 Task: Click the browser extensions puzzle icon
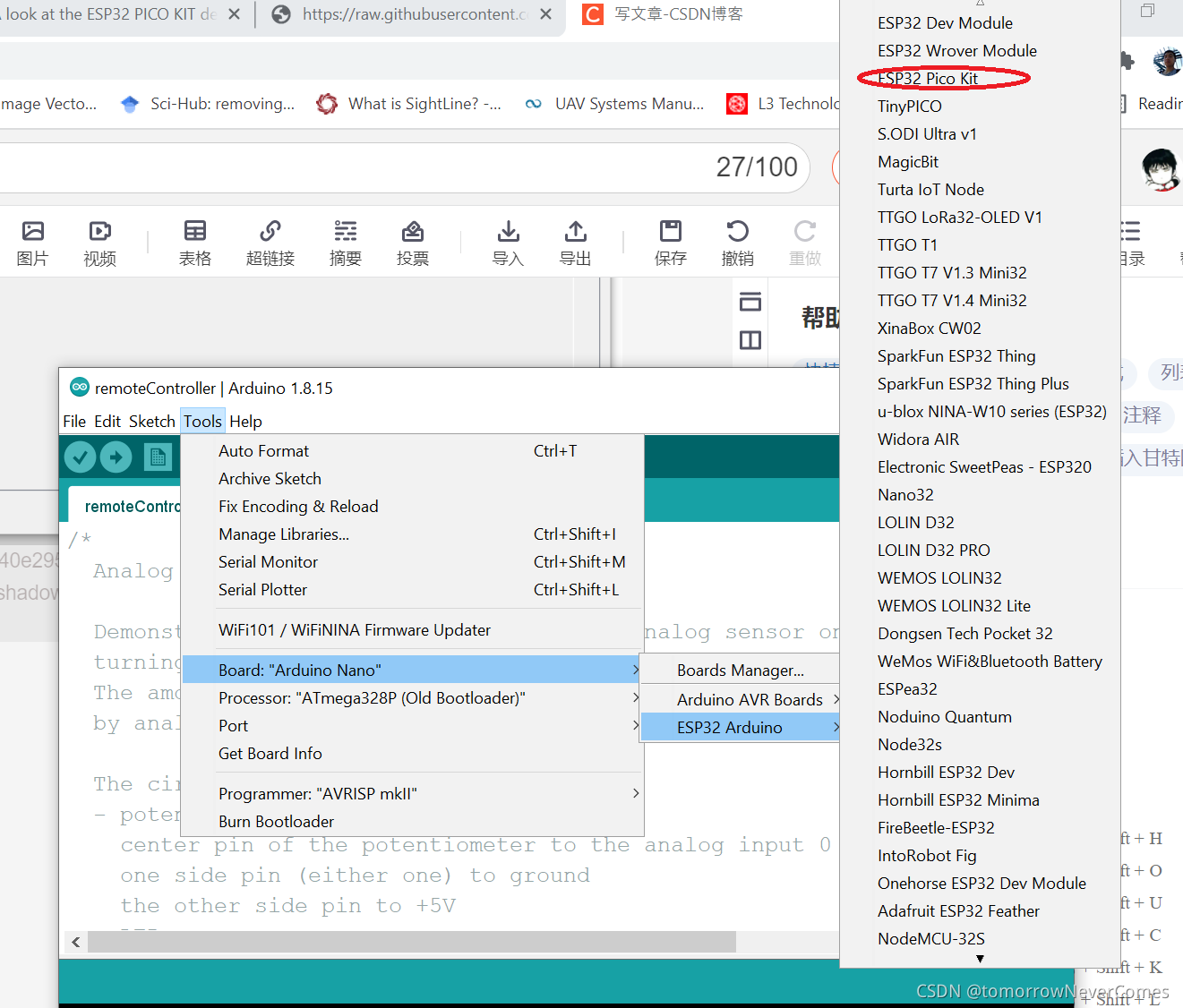tap(1126, 60)
